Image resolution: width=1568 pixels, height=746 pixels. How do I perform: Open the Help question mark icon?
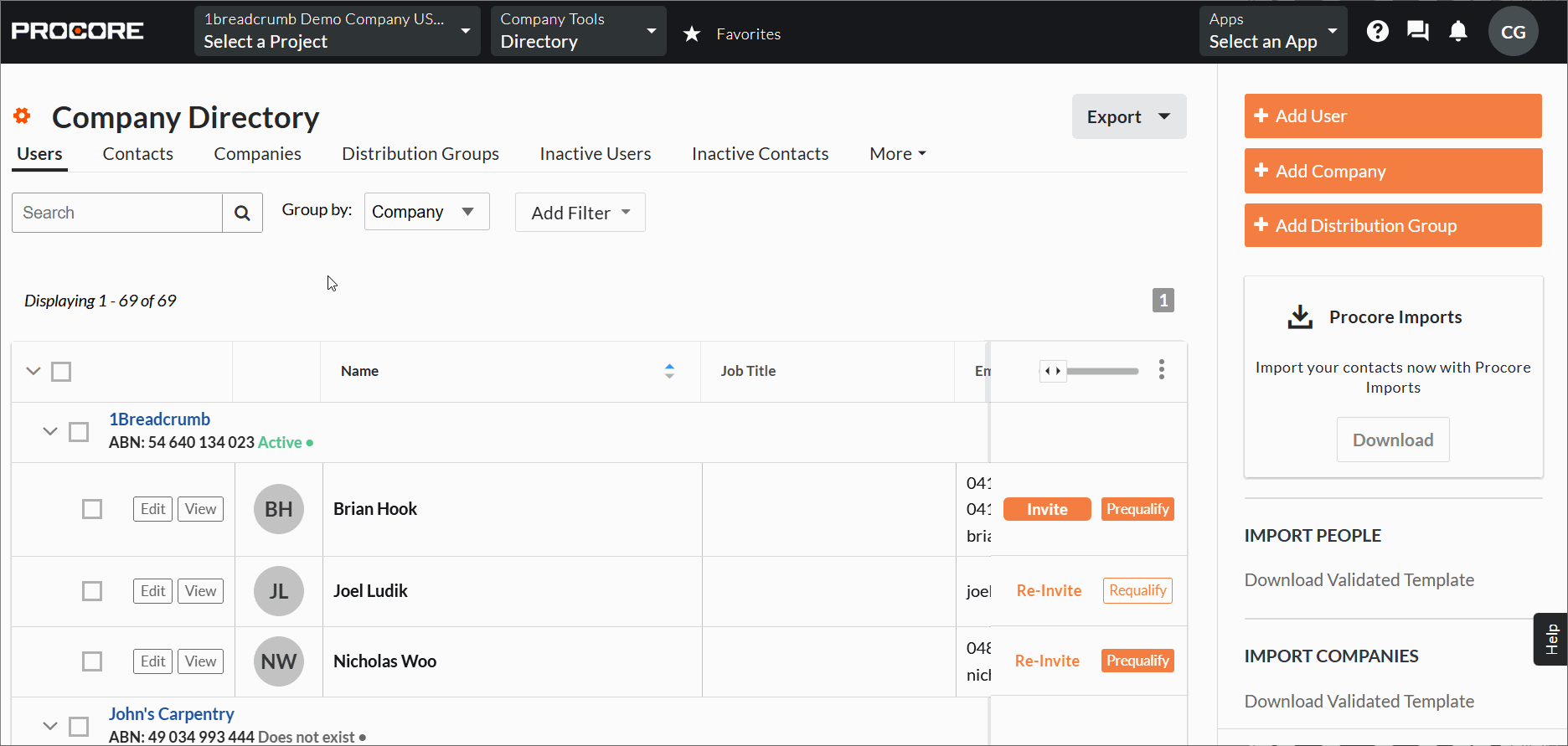1377,32
